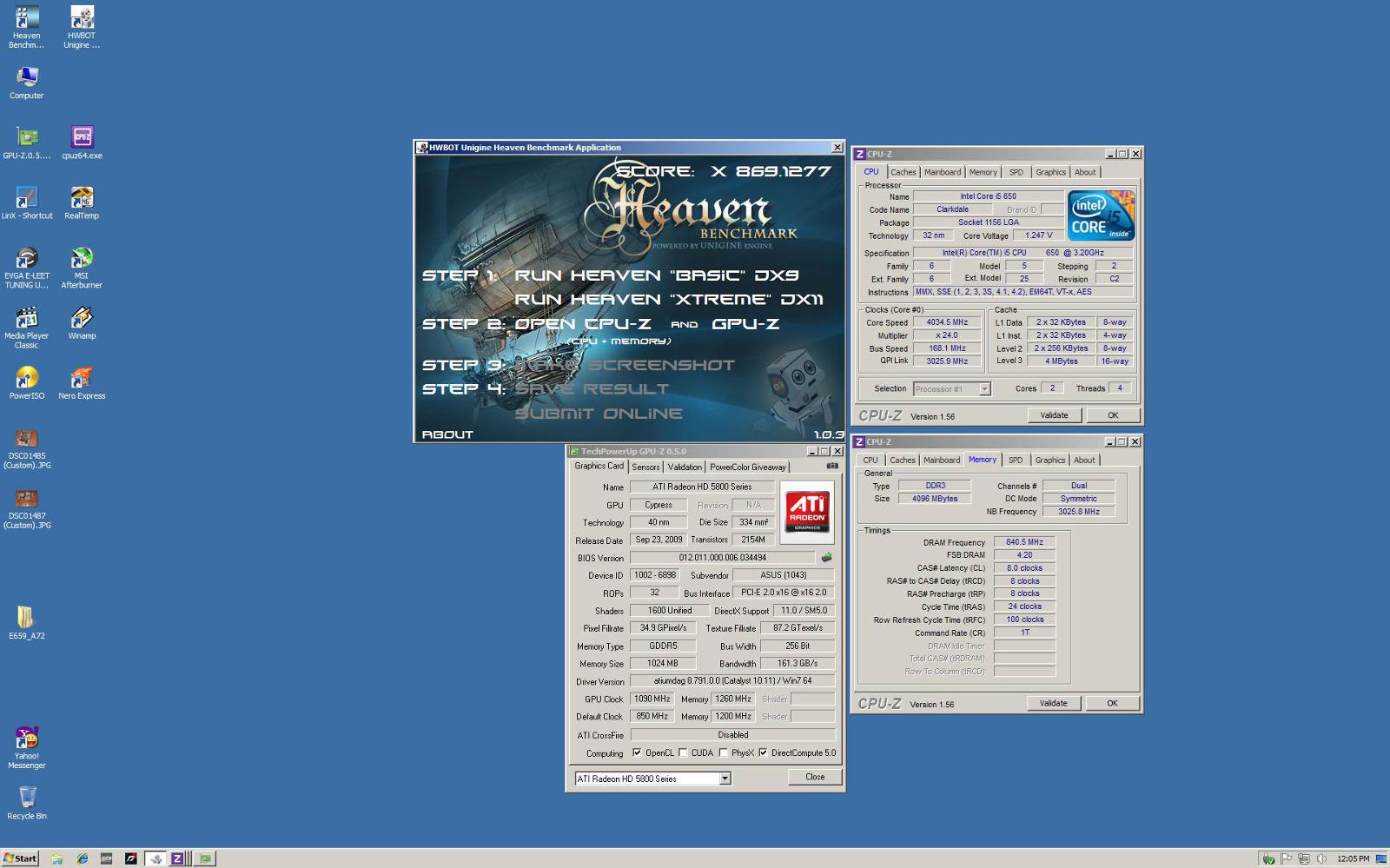
Task: Open Media Player Classic icon
Action: pos(26,328)
